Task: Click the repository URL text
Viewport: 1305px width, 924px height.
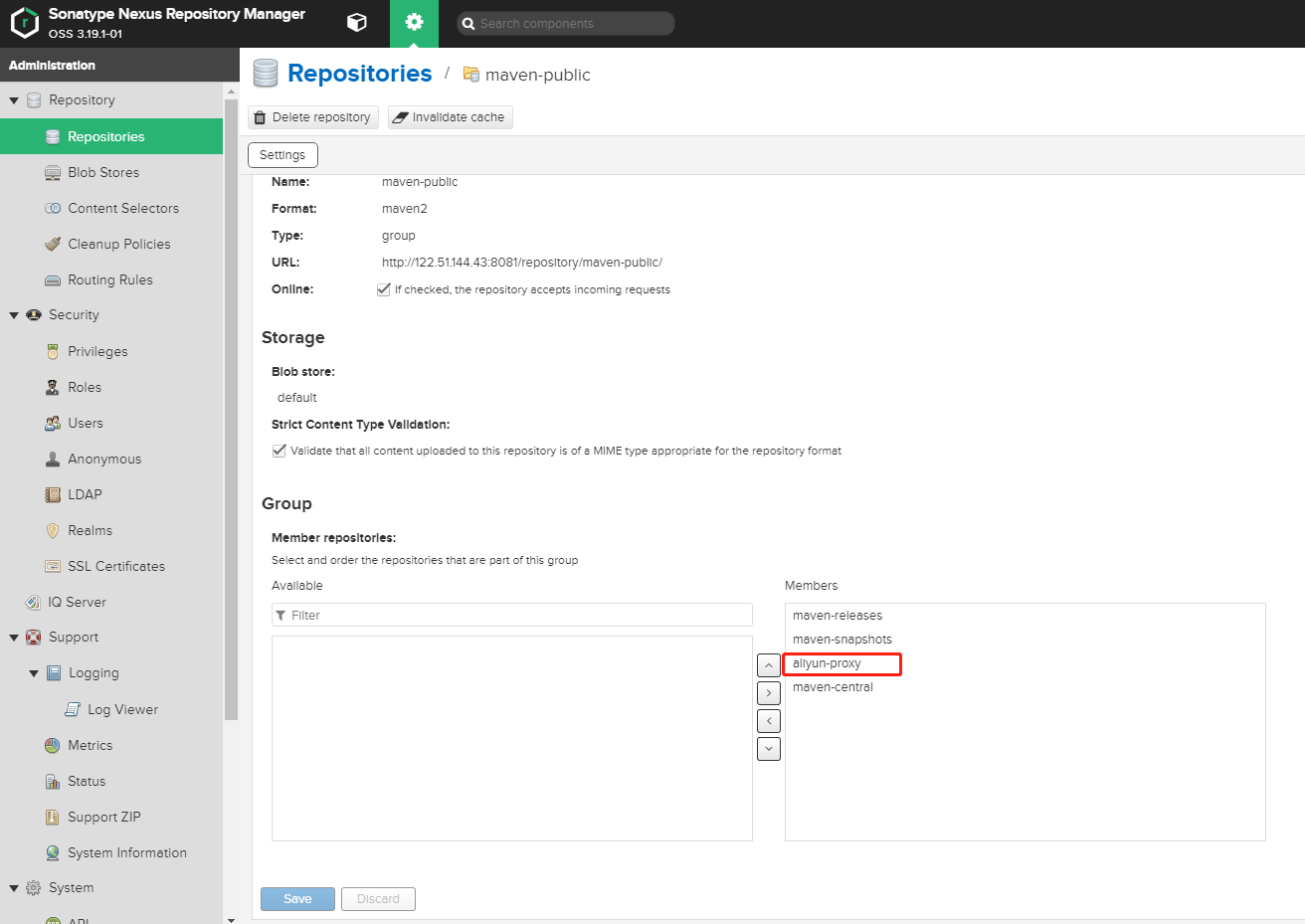Action: [522, 263]
